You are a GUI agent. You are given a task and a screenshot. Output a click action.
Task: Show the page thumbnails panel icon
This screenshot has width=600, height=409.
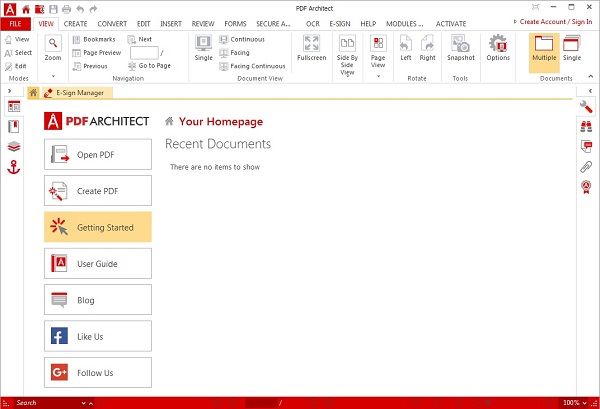(14, 107)
